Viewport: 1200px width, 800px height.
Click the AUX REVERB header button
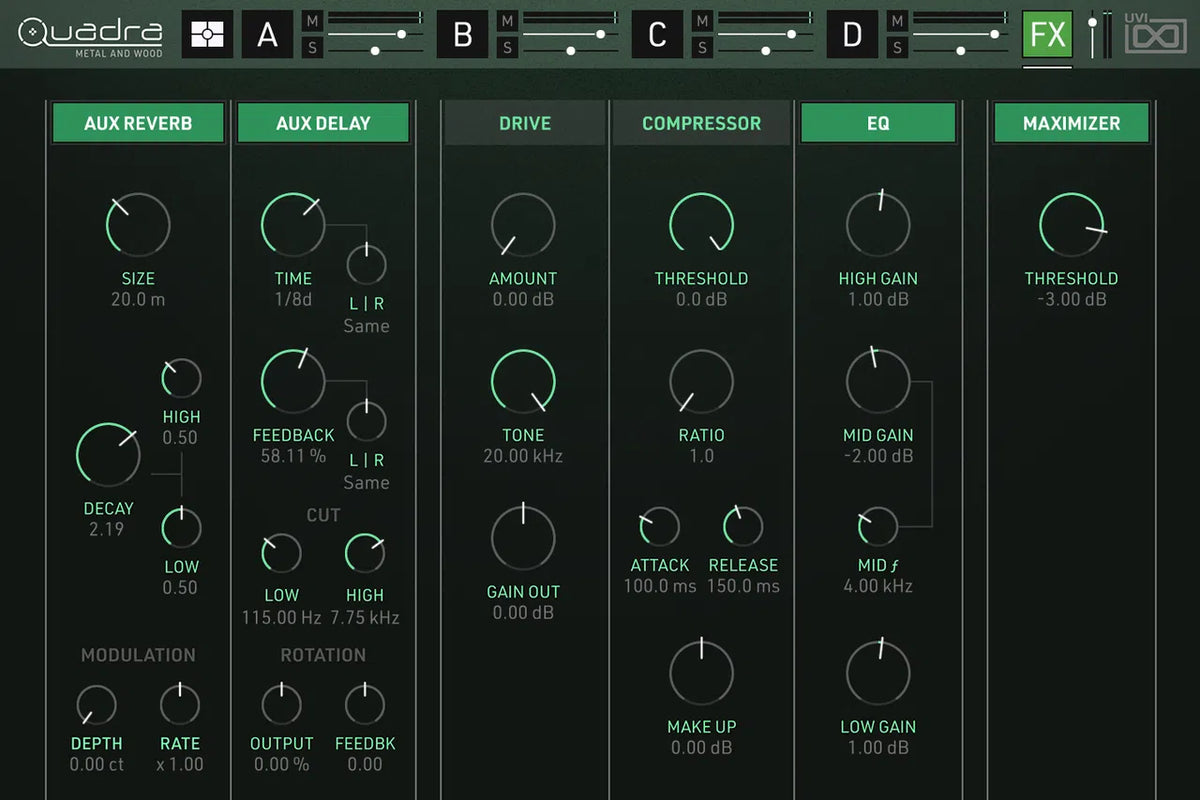pos(138,123)
